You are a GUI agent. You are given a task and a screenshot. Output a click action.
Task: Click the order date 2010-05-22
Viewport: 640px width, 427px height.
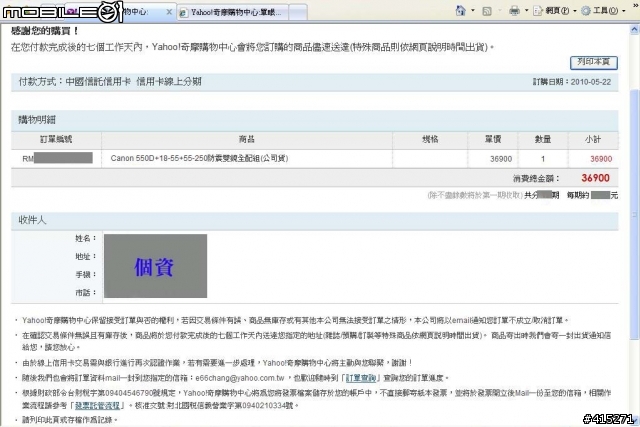591,82
